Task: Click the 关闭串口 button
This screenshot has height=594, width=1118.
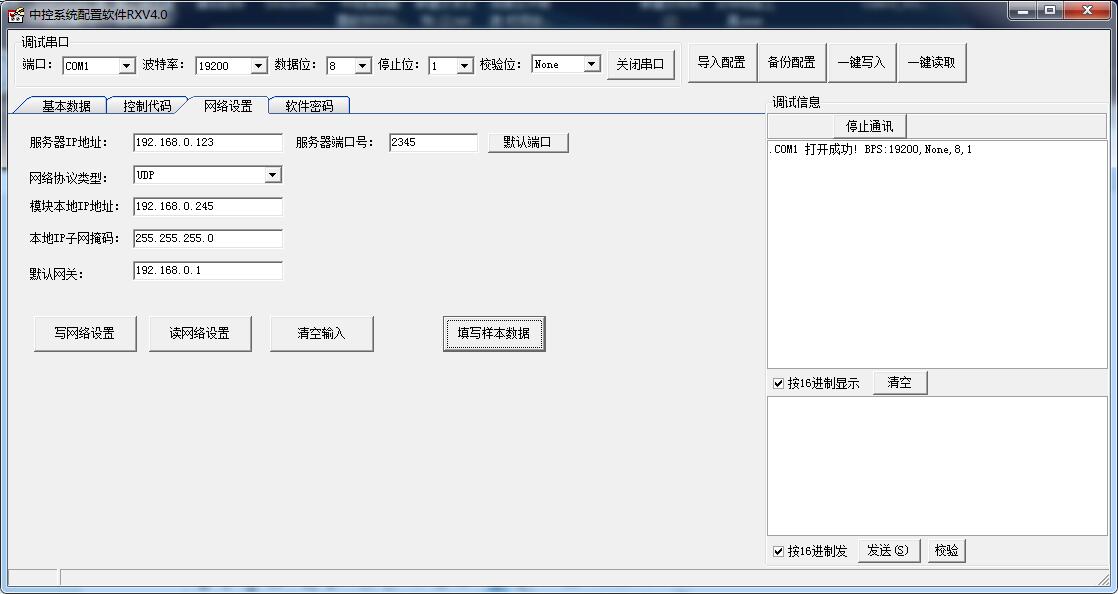Action: (640, 64)
